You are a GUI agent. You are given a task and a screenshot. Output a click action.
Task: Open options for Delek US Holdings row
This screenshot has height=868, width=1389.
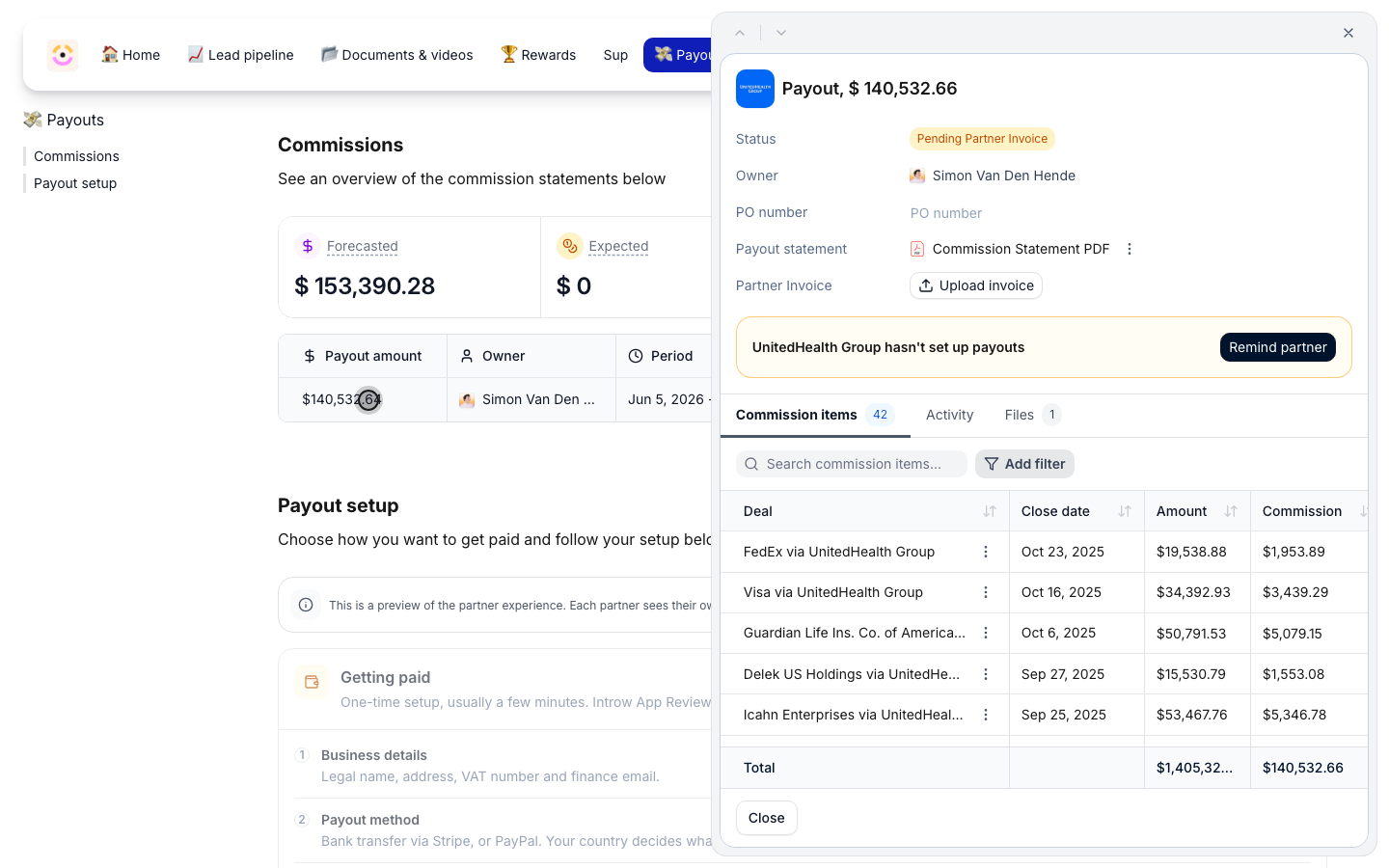(986, 674)
